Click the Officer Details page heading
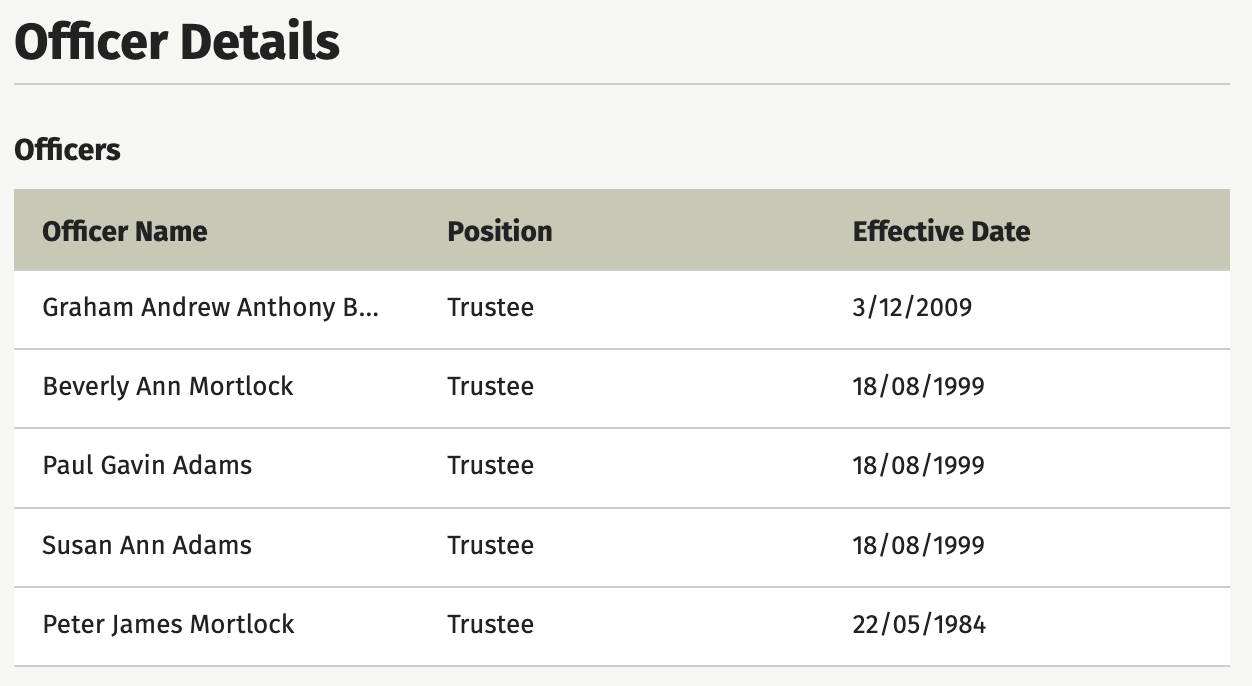Image resolution: width=1252 pixels, height=686 pixels. coord(177,42)
